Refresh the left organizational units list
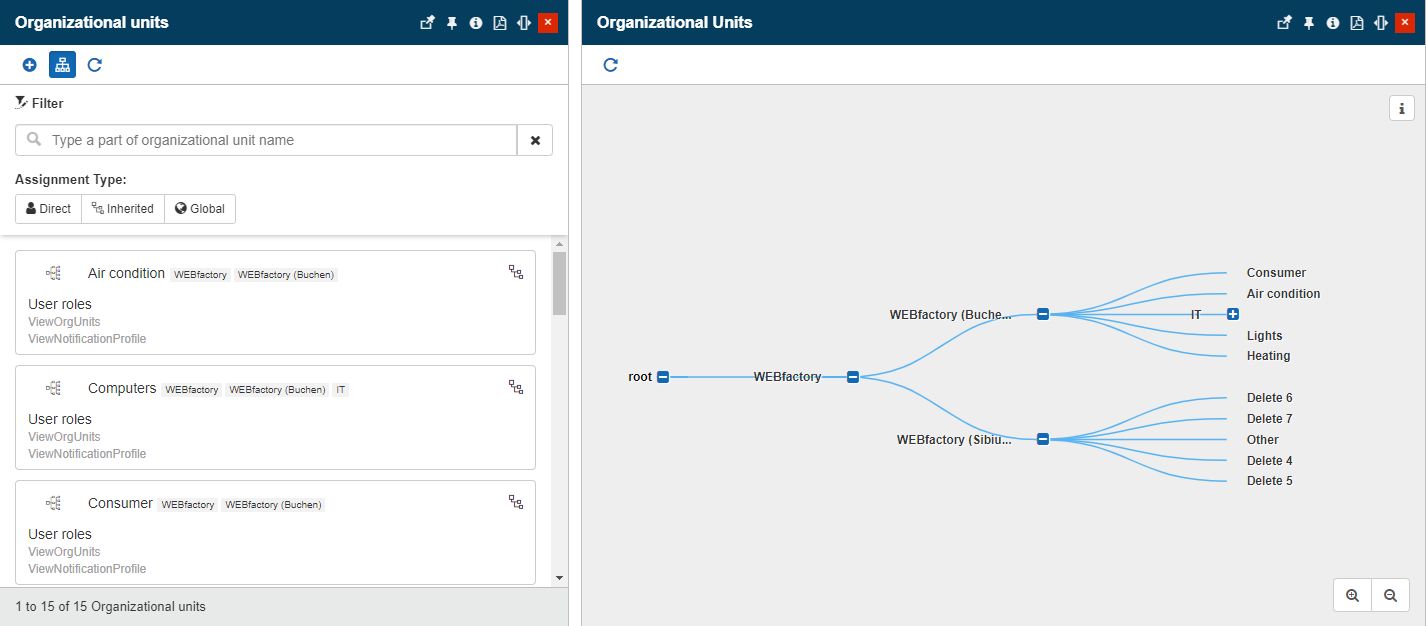Viewport: 1426px width, 626px height. tap(95, 65)
